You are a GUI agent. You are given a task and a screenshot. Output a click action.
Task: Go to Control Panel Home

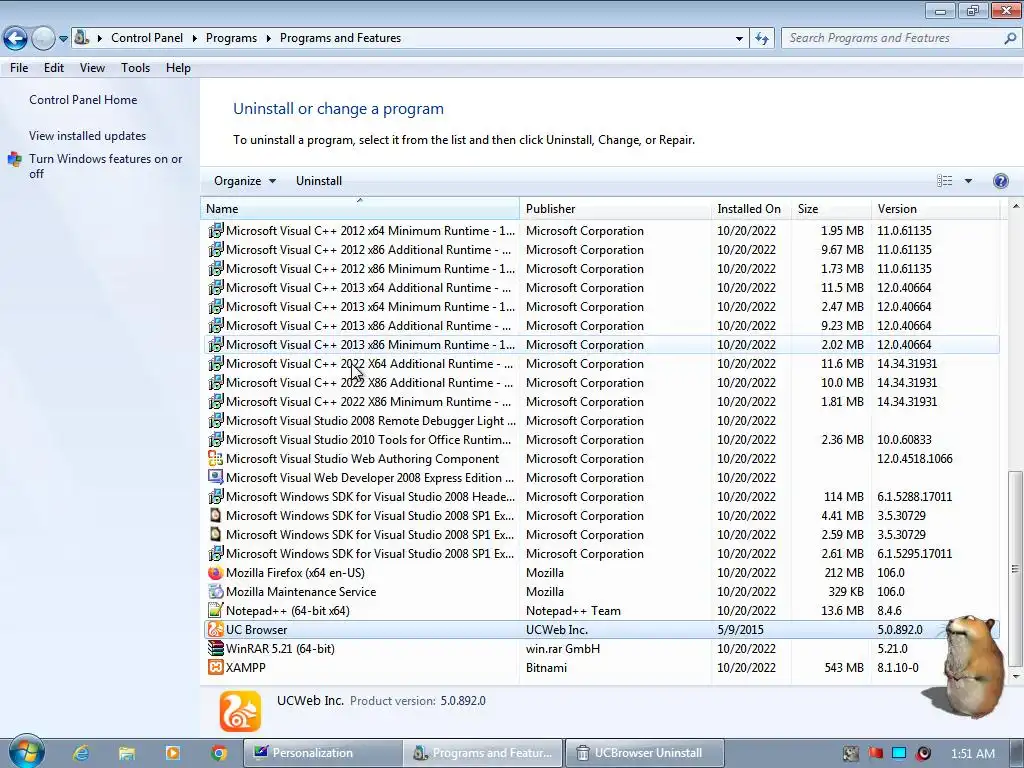coord(83,100)
